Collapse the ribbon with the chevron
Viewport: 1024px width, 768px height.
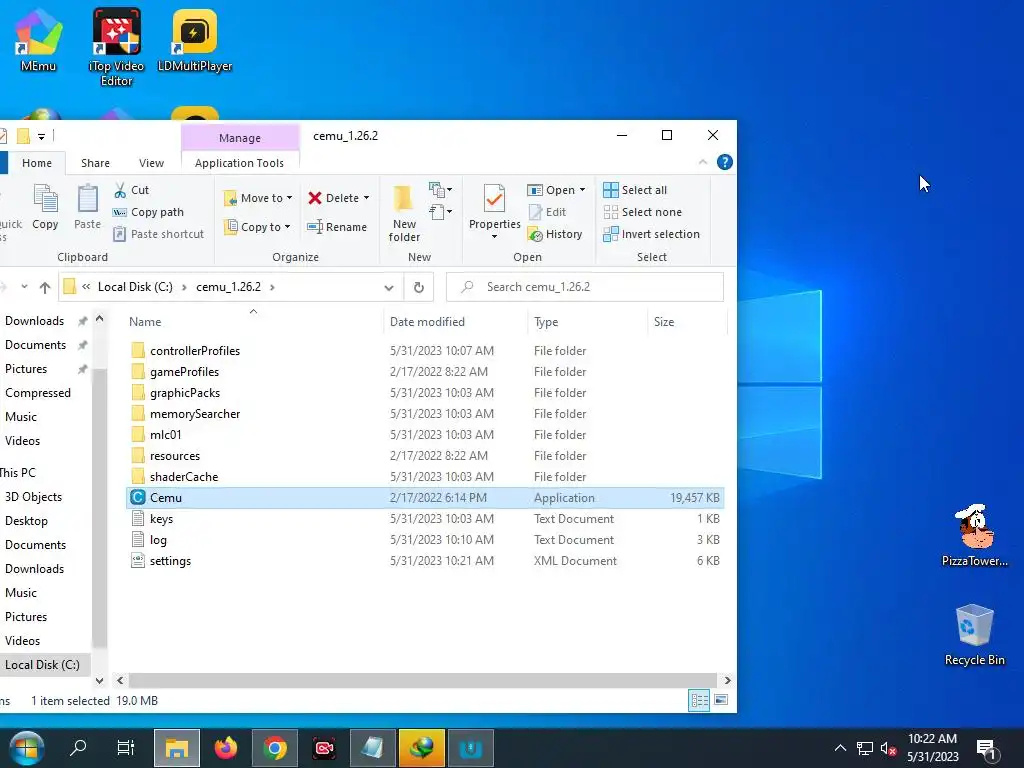703,162
